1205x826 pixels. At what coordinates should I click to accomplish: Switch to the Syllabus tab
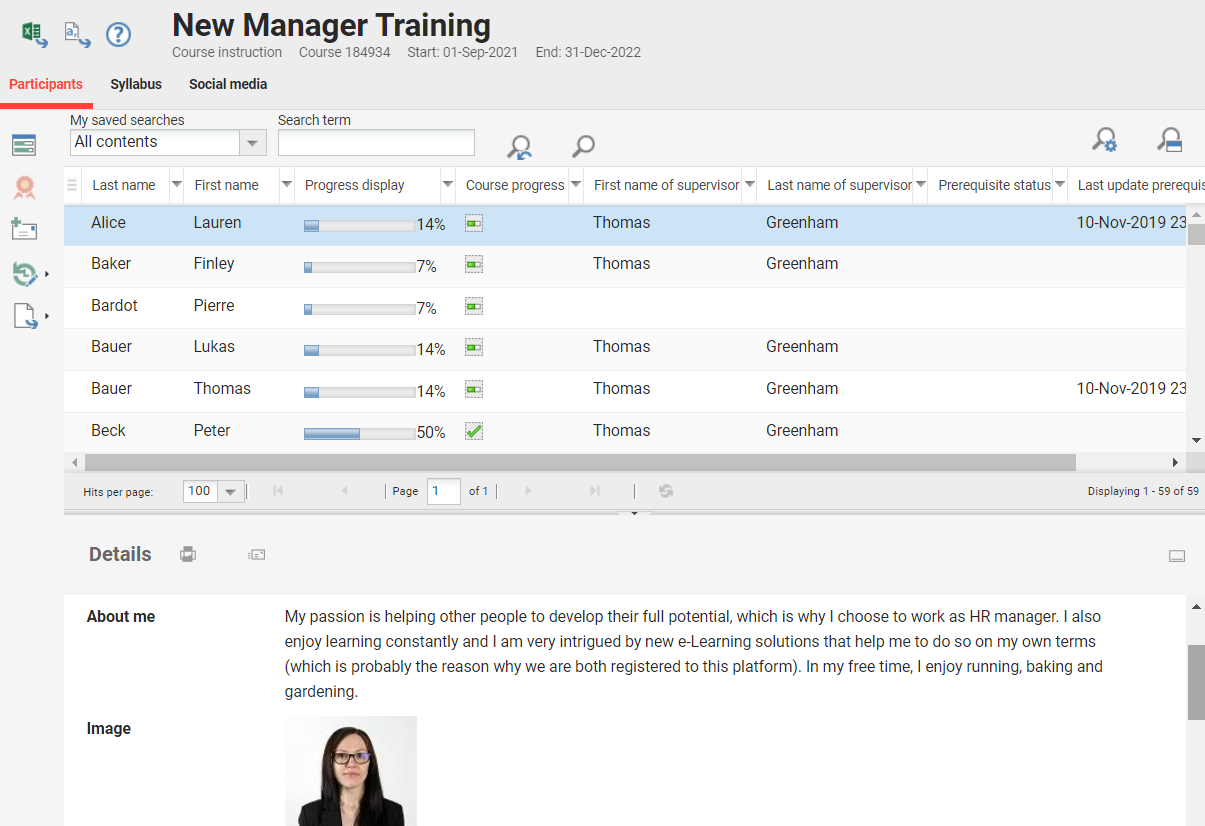point(136,85)
